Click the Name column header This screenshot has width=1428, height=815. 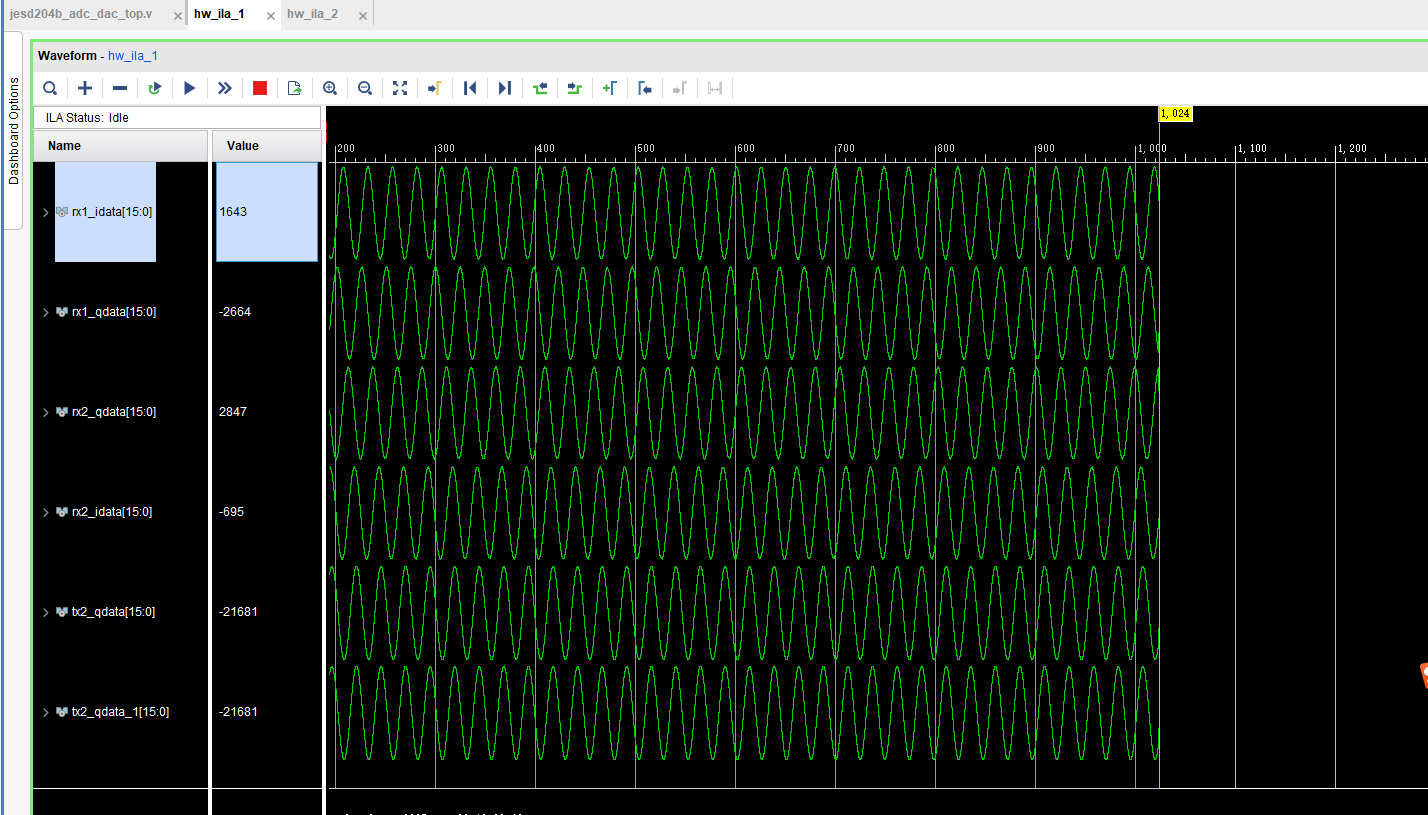[x=120, y=146]
